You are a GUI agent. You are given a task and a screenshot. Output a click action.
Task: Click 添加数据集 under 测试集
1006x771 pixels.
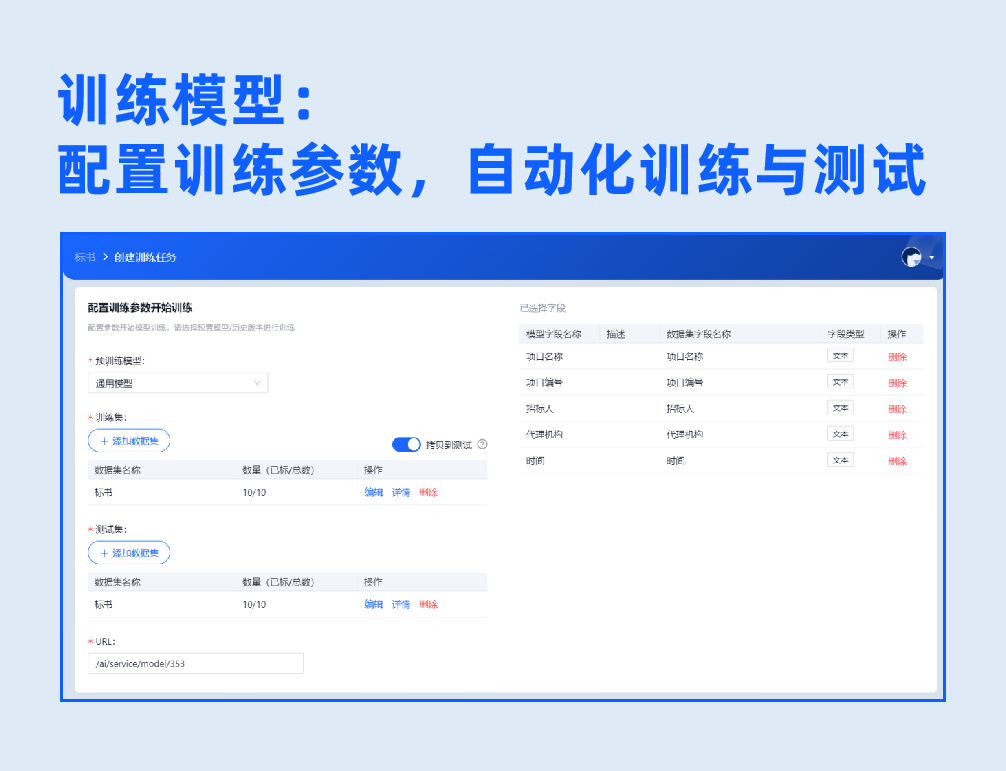pyautogui.click(x=129, y=553)
